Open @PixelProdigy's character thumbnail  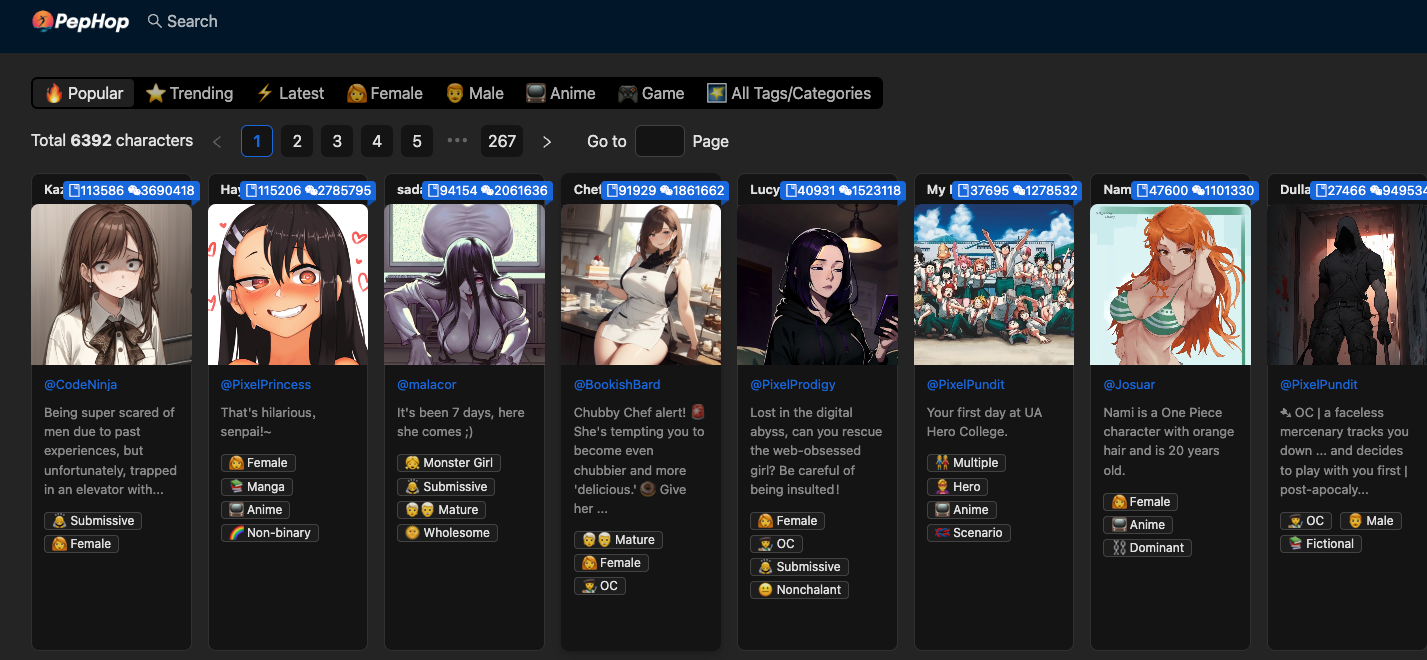[x=817, y=285]
